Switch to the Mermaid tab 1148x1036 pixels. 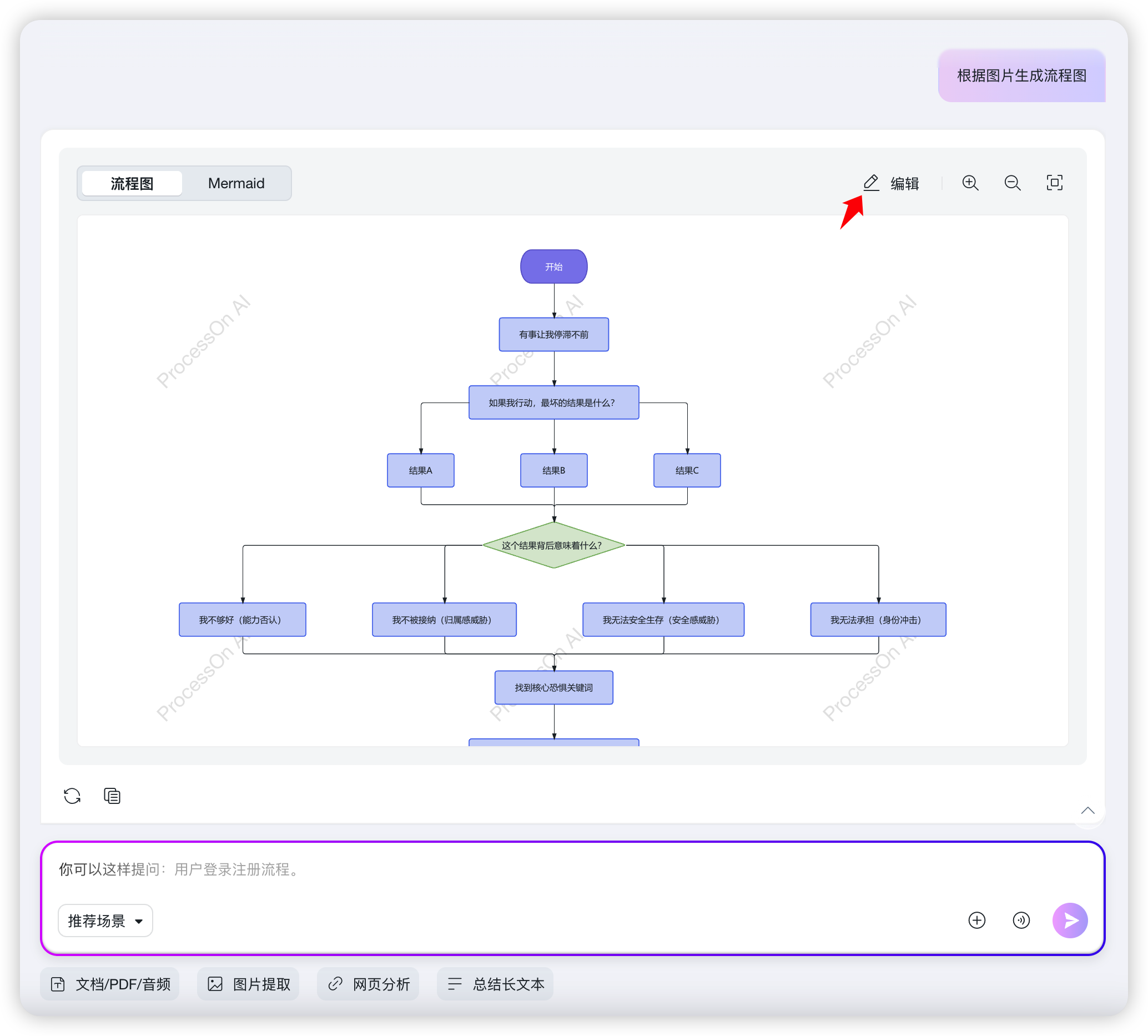[x=236, y=183]
